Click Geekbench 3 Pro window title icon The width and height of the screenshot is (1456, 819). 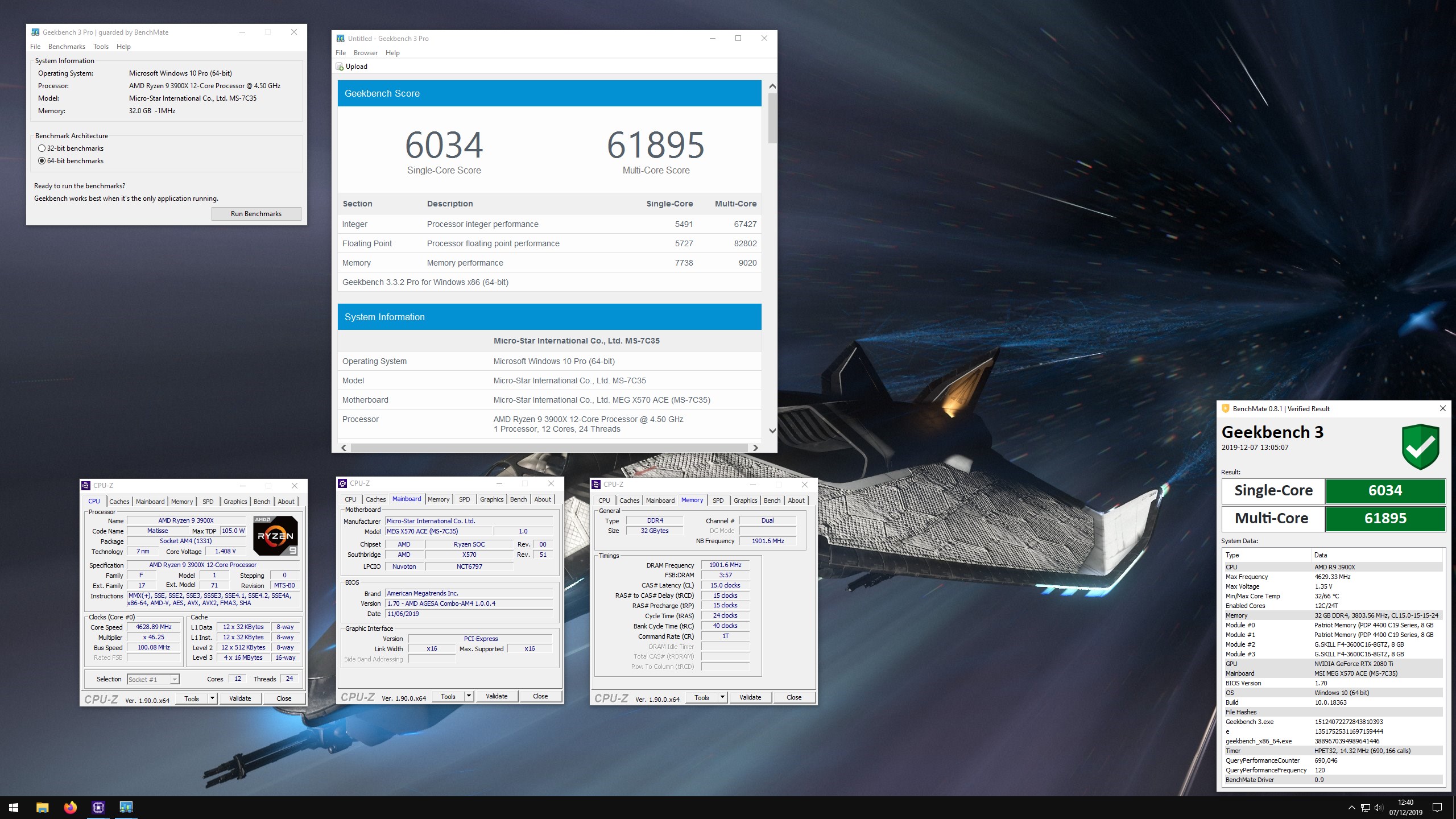pyautogui.click(x=35, y=32)
